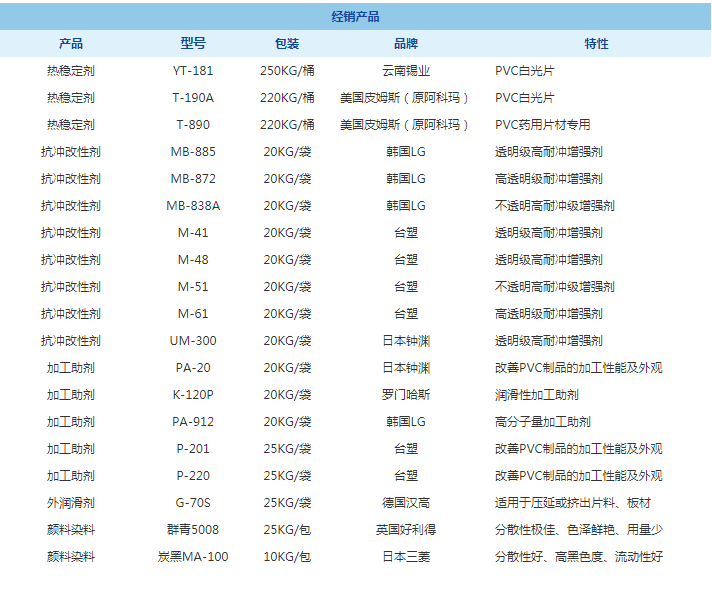The width and height of the screenshot is (712, 590).
Task: Click packaging cell 10KG/包
Action: [x=287, y=557]
